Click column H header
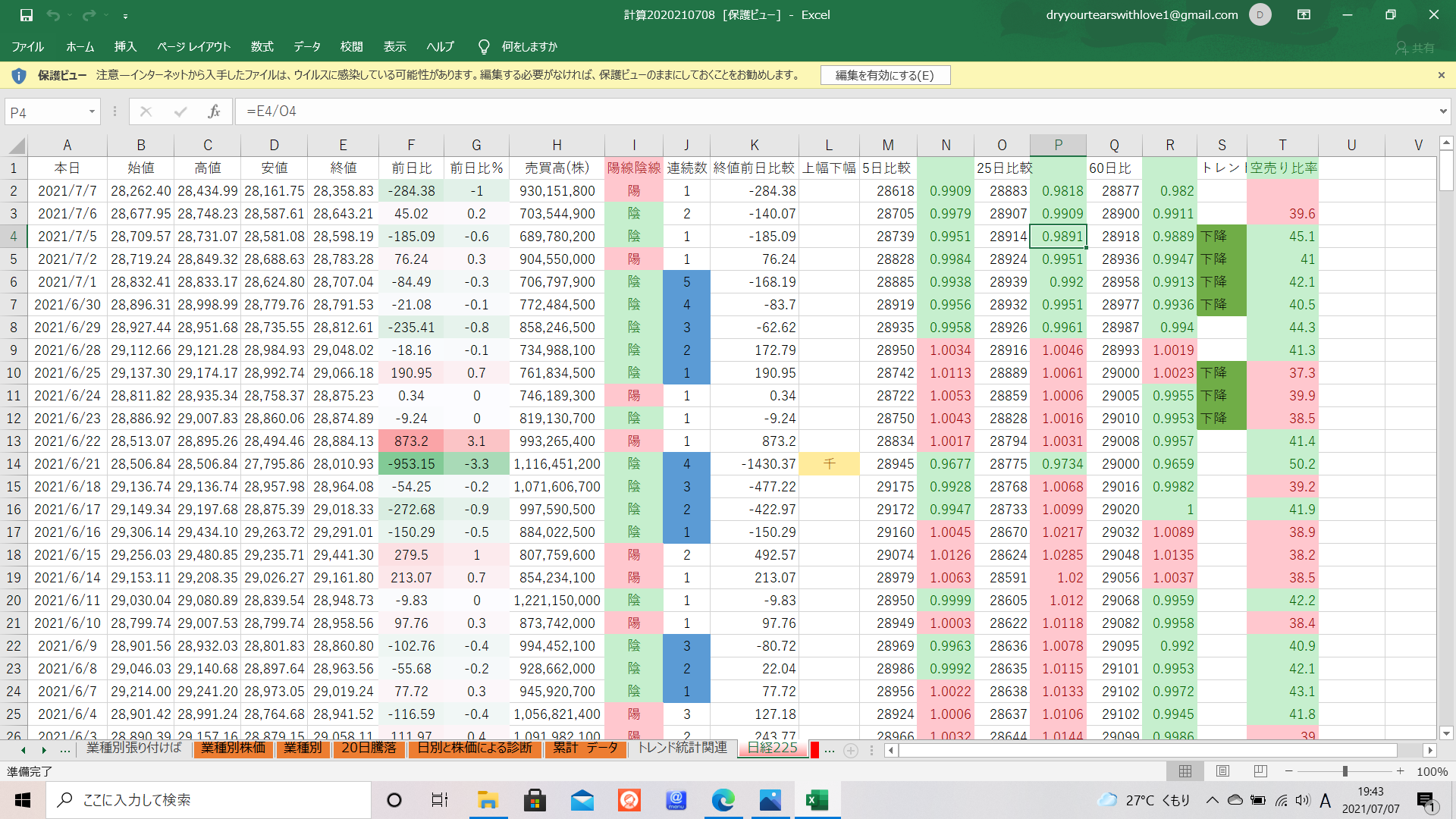Image resolution: width=1456 pixels, height=819 pixels. (x=557, y=146)
